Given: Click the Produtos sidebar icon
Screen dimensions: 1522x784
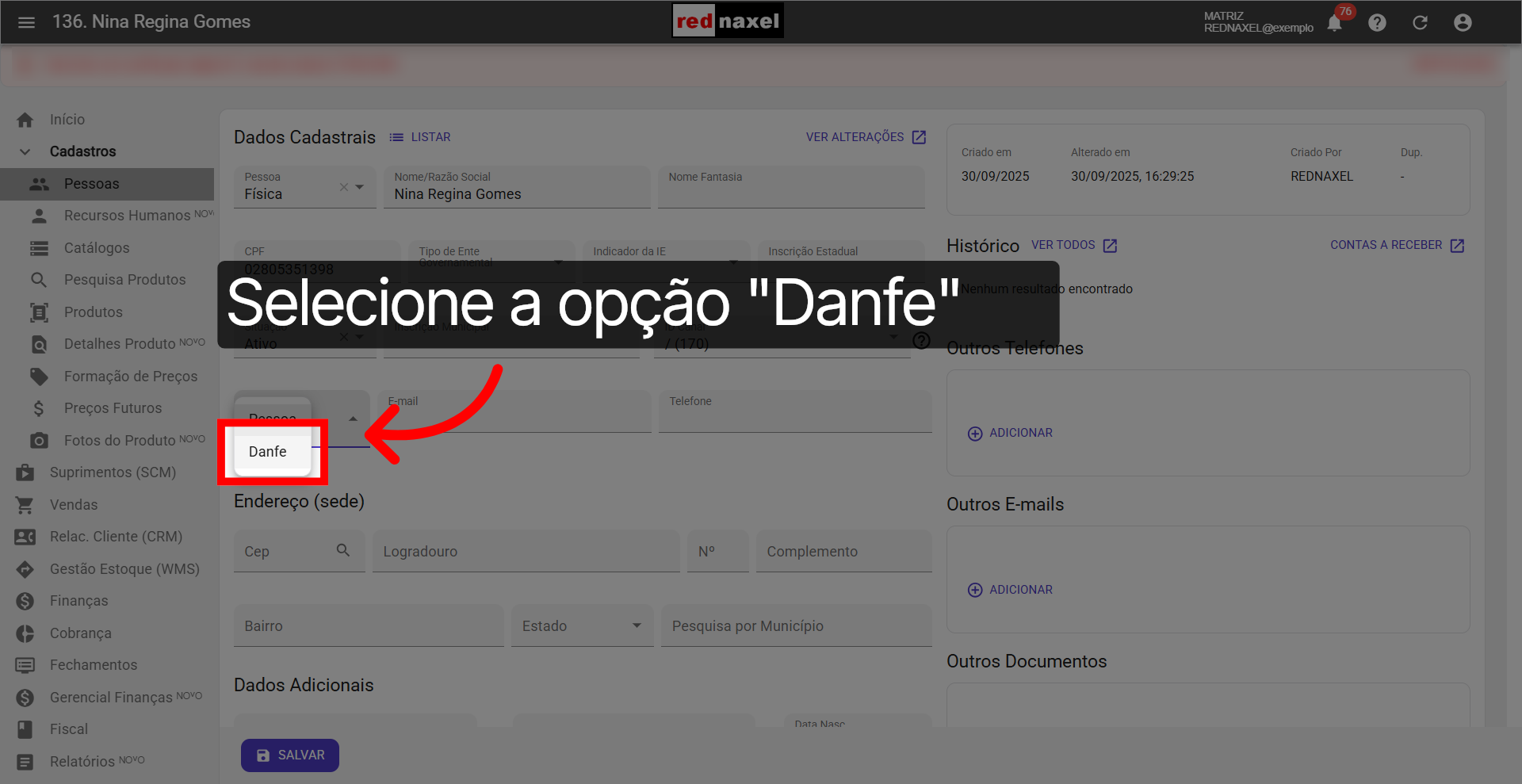Looking at the screenshot, I should point(38,312).
